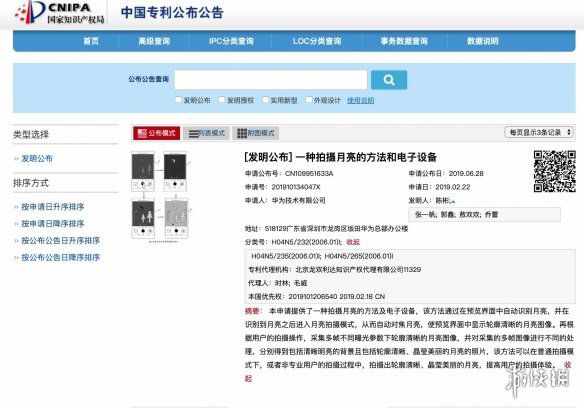The image size is (584, 408).
Task: Go to 首页 in navigation bar
Action: click(x=91, y=41)
